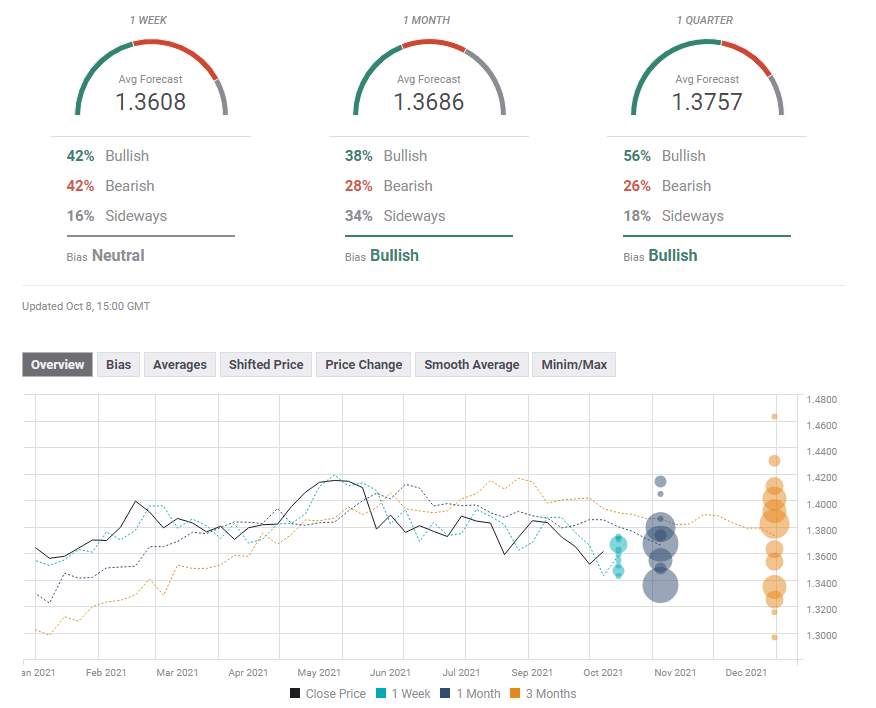Screen dimensions: 876x708
Task: Select the Averages tab
Action: (x=180, y=365)
